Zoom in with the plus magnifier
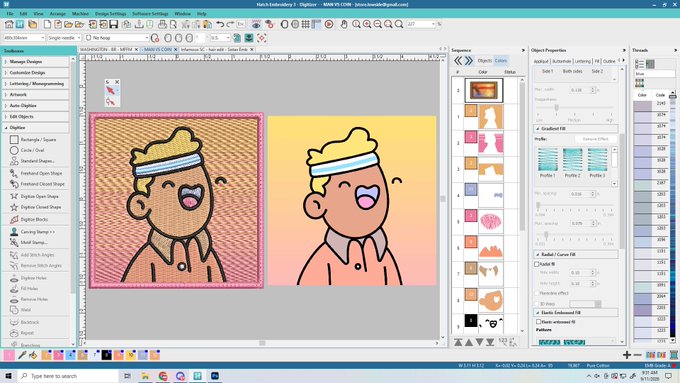 pyautogui.click(x=367, y=24)
